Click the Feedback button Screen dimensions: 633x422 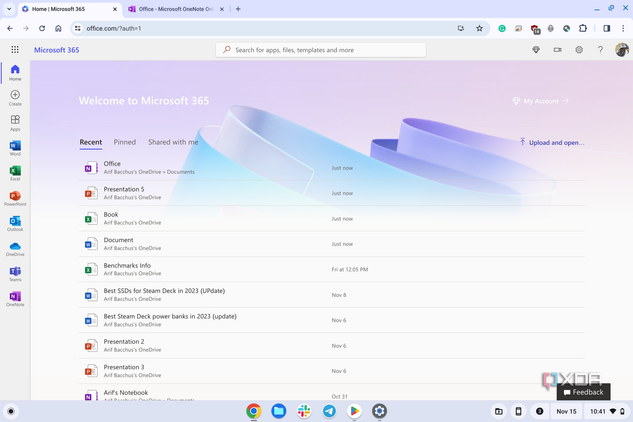pos(583,392)
